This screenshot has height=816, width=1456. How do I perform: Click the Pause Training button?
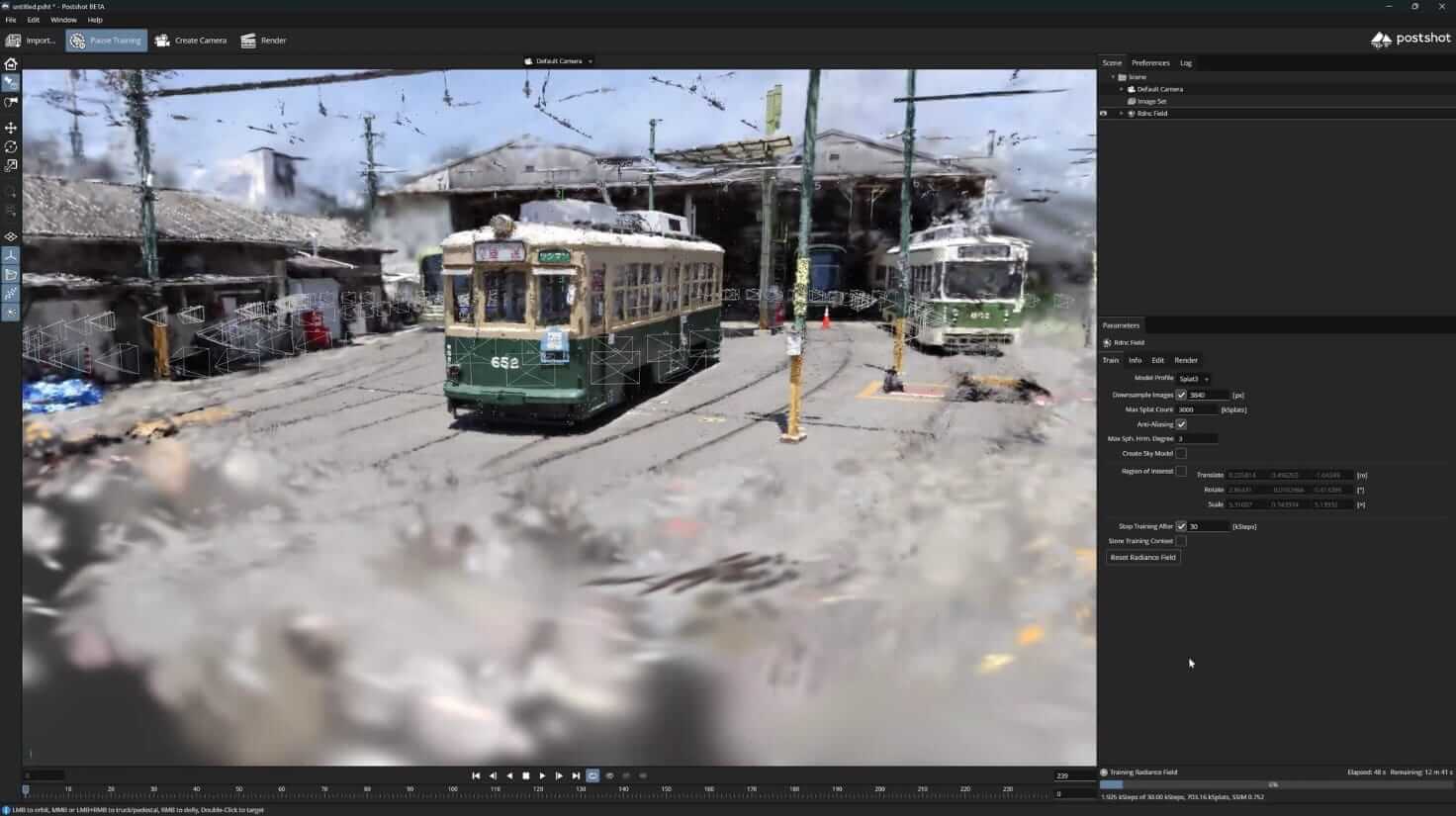(106, 41)
